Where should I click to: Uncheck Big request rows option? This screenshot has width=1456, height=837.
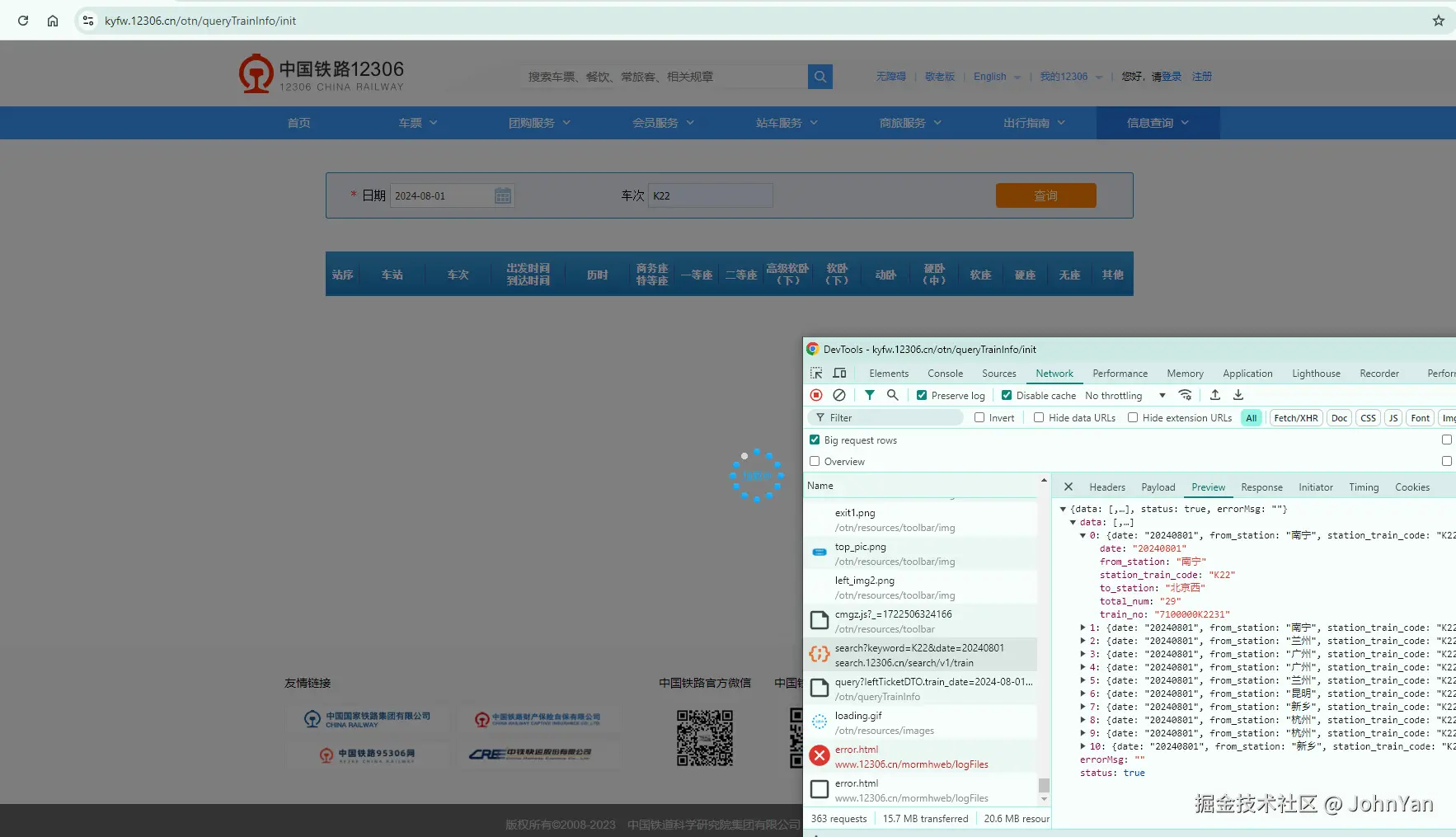coord(815,440)
